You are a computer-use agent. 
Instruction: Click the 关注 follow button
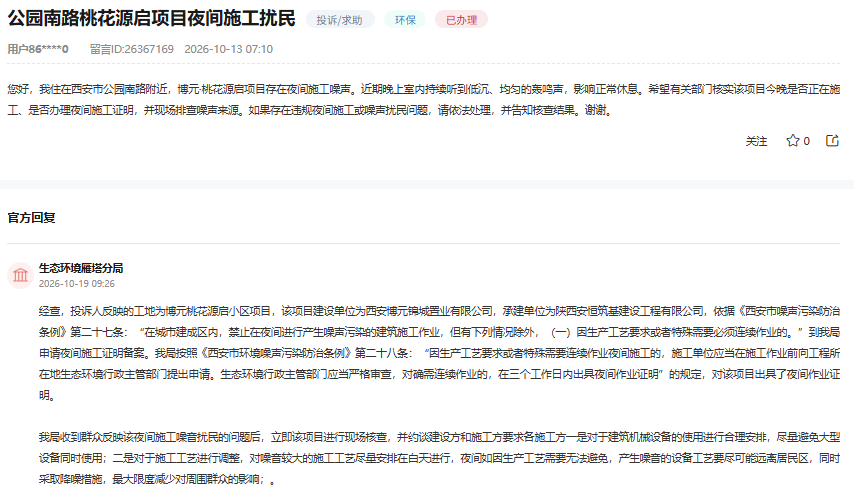pyautogui.click(x=757, y=142)
